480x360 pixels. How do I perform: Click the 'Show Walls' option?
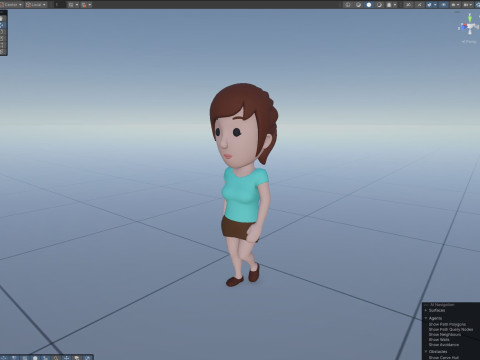click(439, 340)
